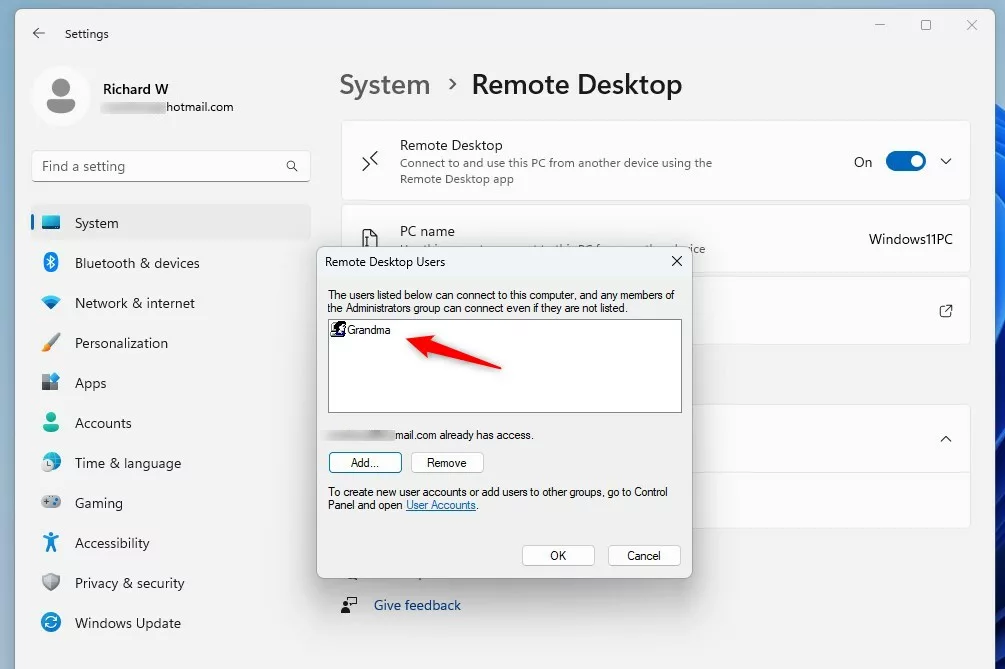Click the Give feedback person icon
This screenshot has width=1005, height=669.
coord(349,605)
